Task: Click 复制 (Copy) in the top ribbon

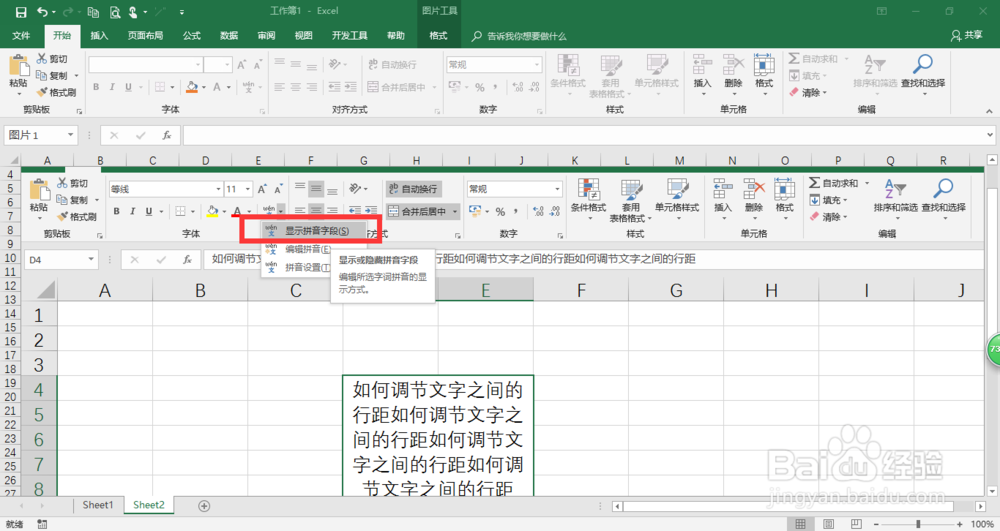Action: pyautogui.click(x=52, y=75)
